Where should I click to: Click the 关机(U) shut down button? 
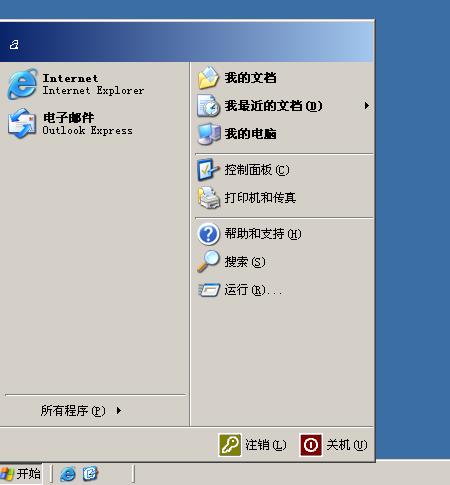pyautogui.click(x=334, y=445)
